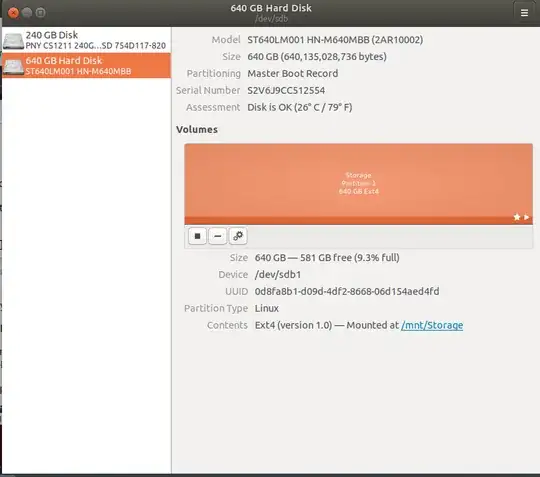Click the device path /dev/sdb1
Screen dimensions: 540x477
click(278, 274)
